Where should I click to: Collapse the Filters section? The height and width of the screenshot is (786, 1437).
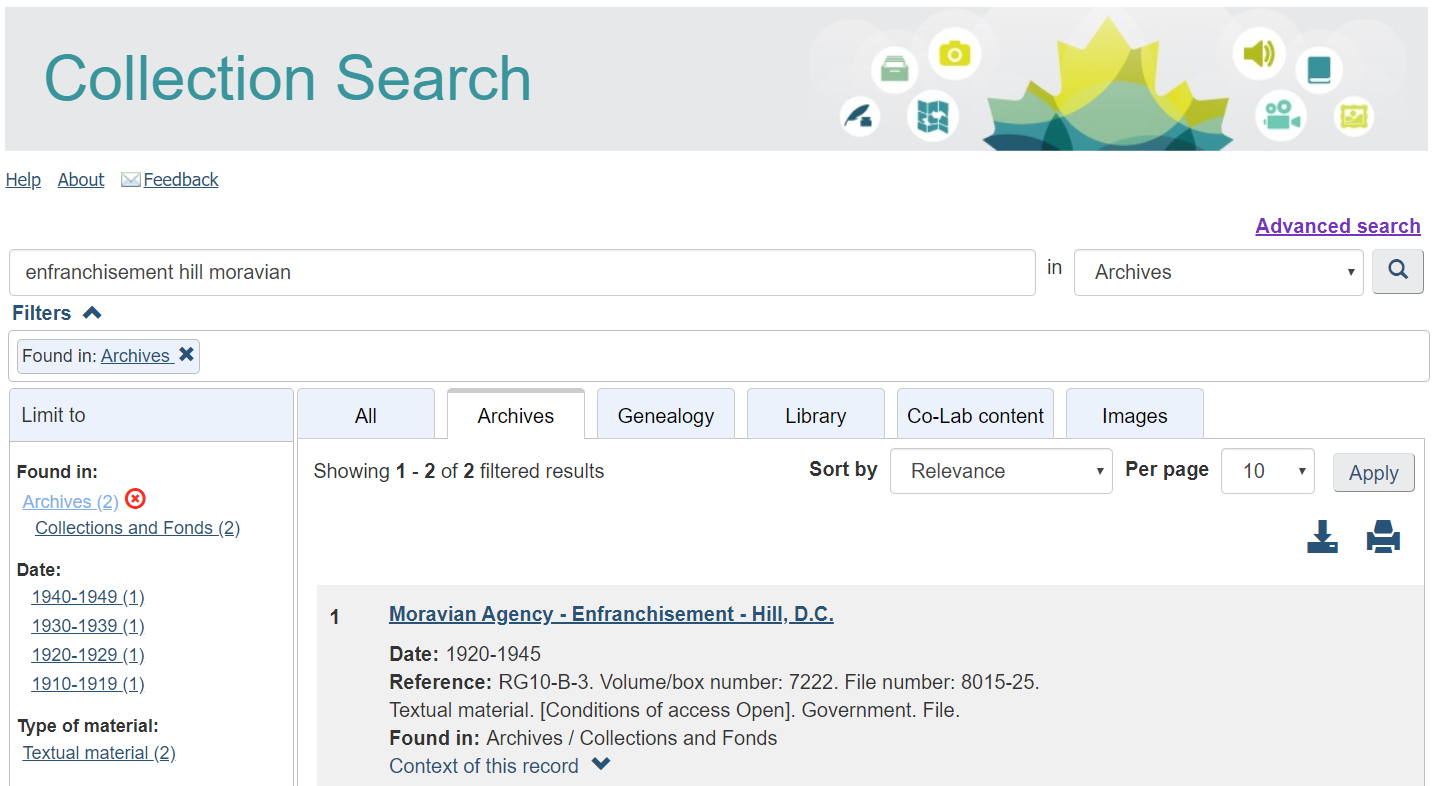click(x=92, y=313)
